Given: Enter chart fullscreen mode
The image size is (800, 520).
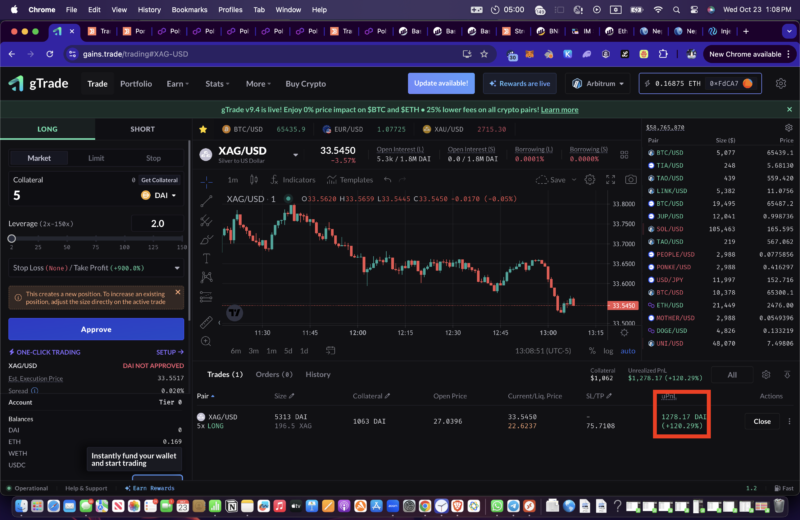Looking at the screenshot, I should pos(610,180).
